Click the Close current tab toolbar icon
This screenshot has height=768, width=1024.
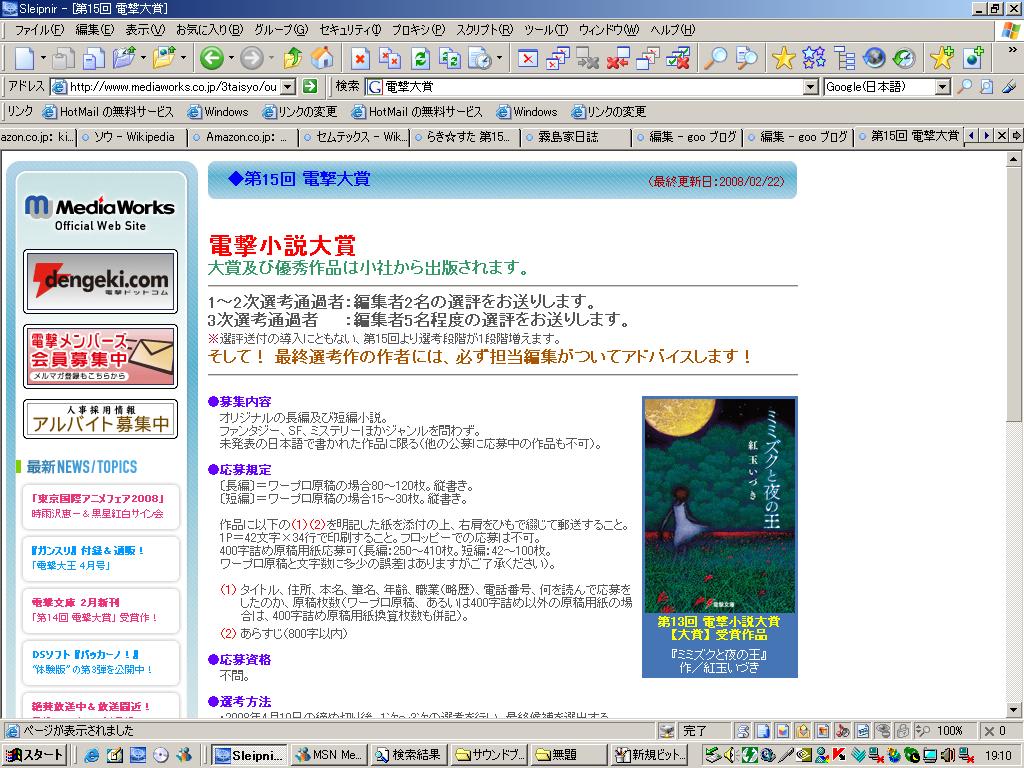pyautogui.click(x=528, y=58)
